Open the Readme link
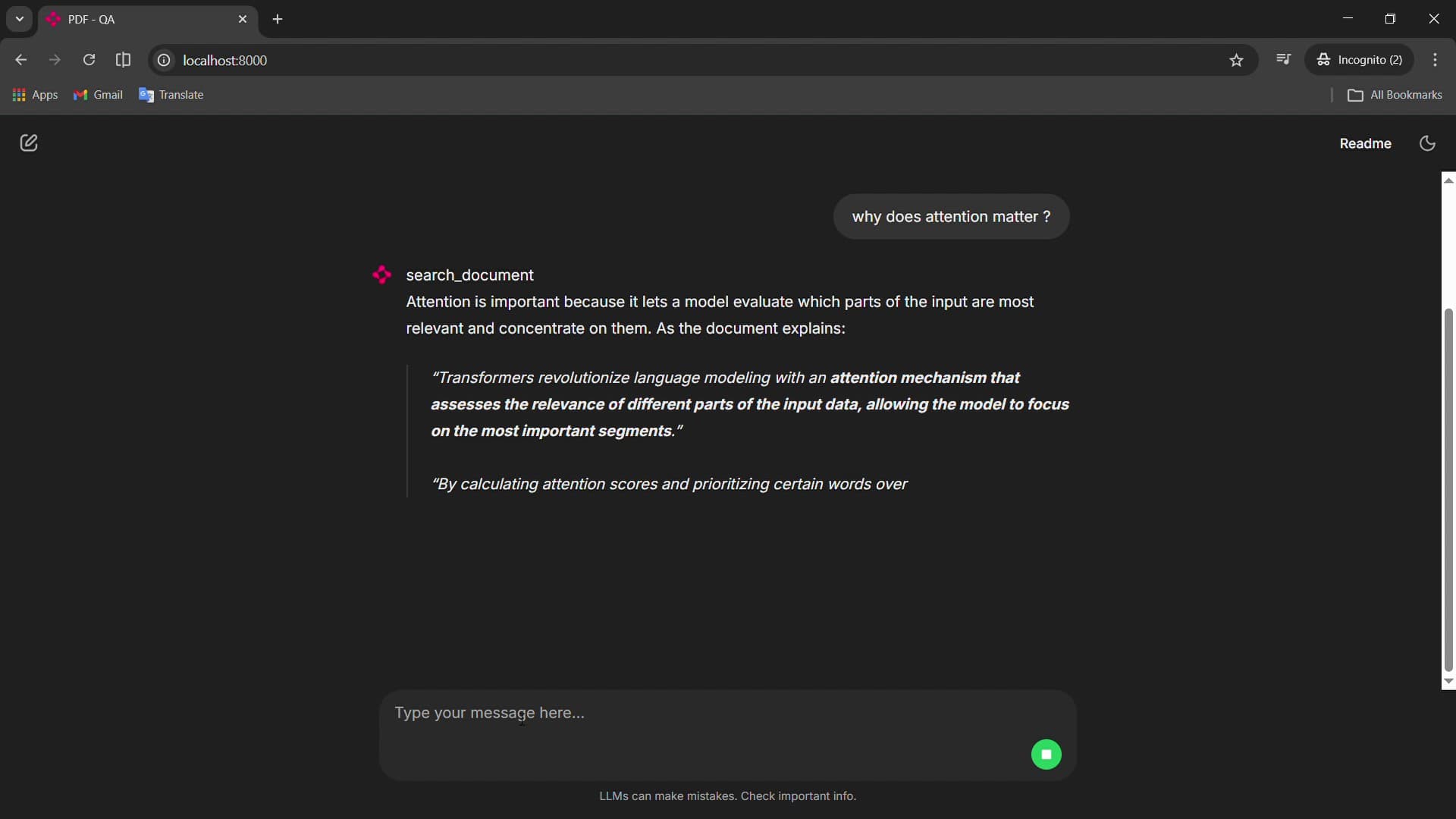This screenshot has height=819, width=1456. coord(1365,143)
